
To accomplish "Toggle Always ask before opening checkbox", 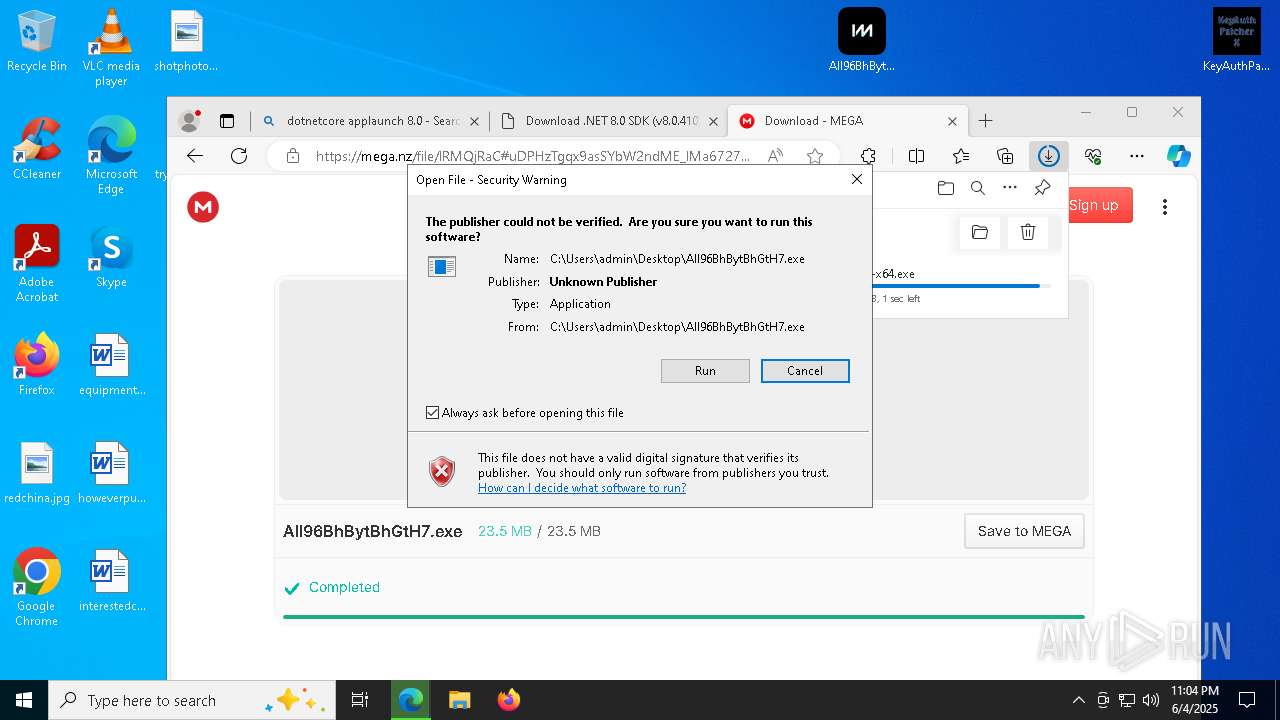I will click(x=433, y=413).
